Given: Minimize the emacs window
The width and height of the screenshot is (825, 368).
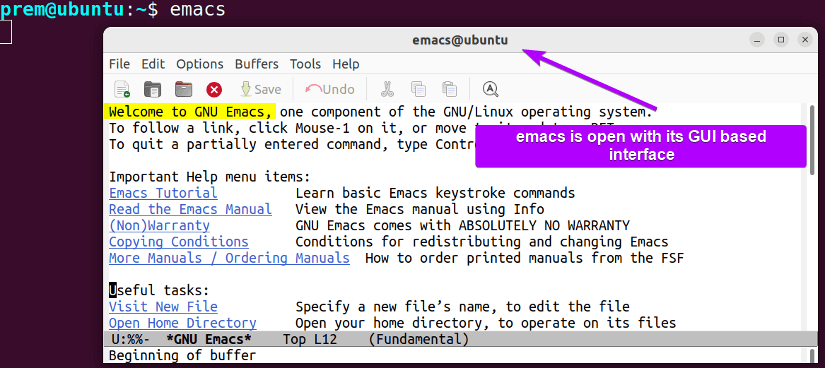Looking at the screenshot, I should 757,40.
